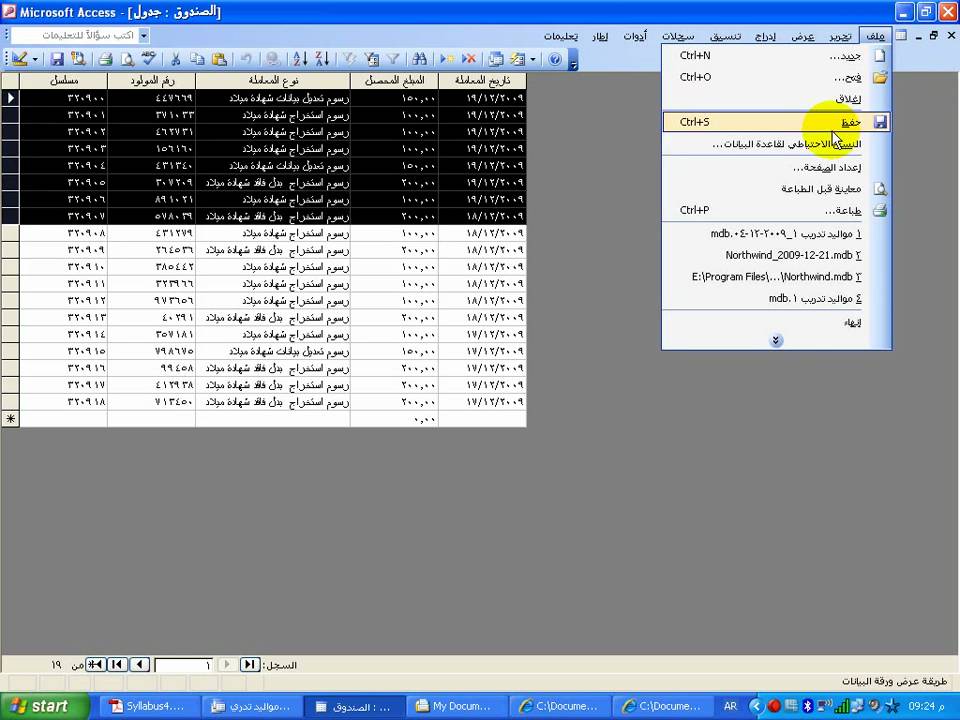Screen dimensions: 960x720
Task: Click the نوع المعاملة column header
Action: 273,80
